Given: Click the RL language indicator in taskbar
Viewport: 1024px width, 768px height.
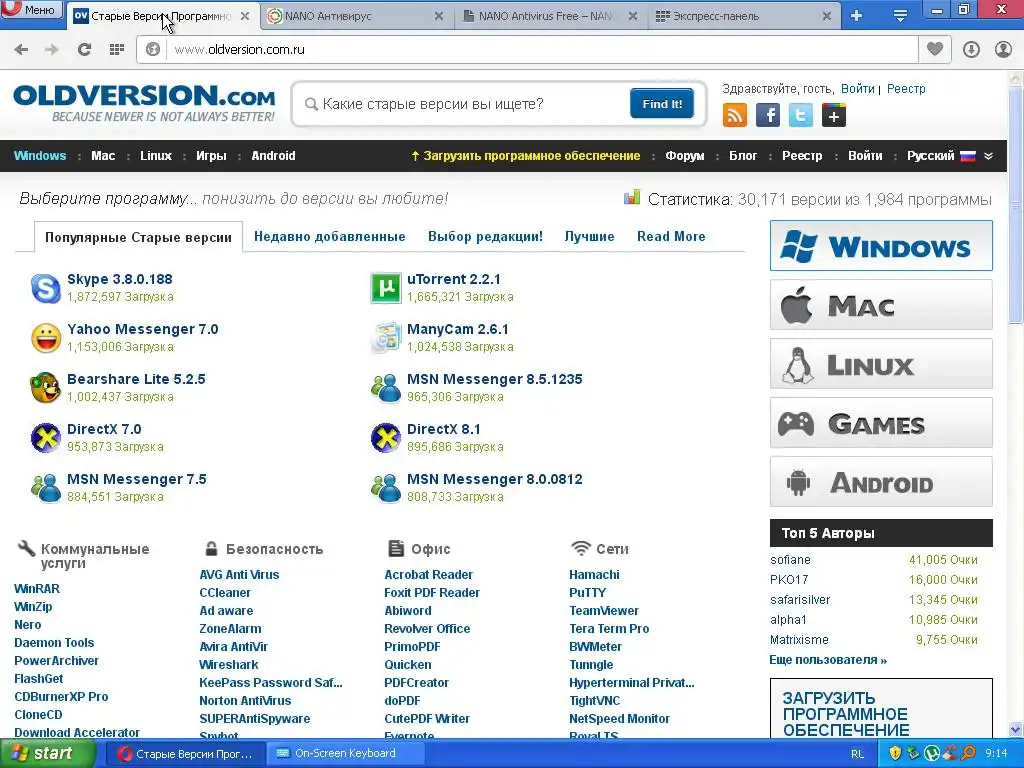Looking at the screenshot, I should coord(857,754).
